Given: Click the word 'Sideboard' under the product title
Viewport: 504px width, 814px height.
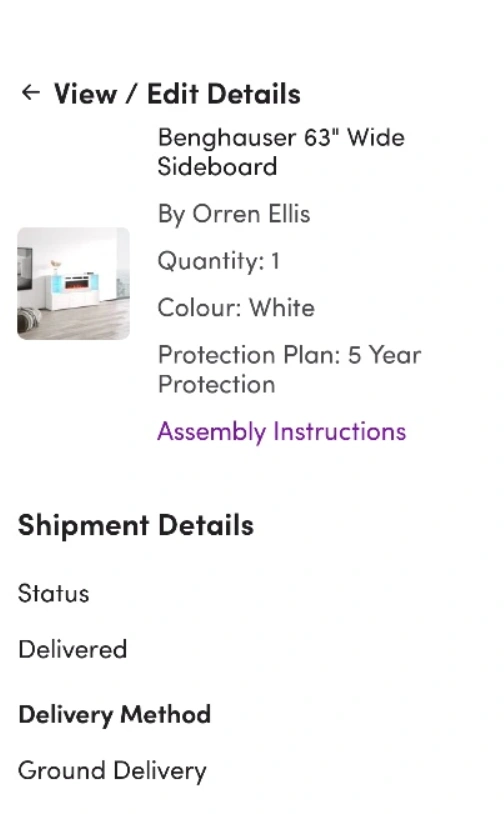Looking at the screenshot, I should coord(217,167).
